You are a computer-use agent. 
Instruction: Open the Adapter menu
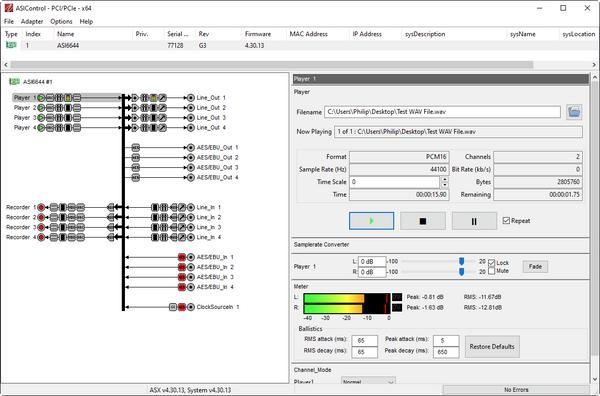tap(32, 21)
